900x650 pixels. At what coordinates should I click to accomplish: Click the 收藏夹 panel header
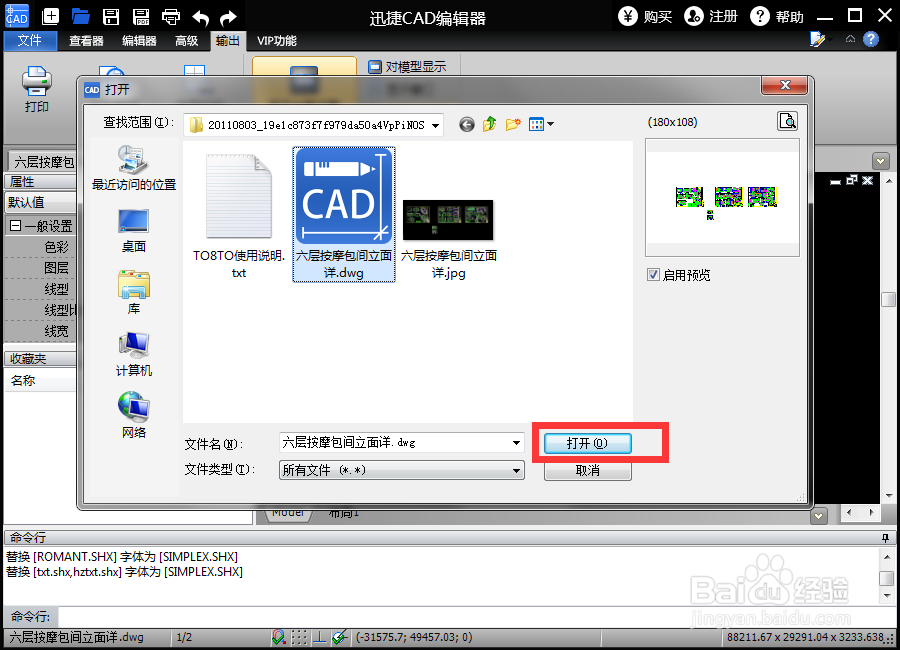[x=40, y=358]
